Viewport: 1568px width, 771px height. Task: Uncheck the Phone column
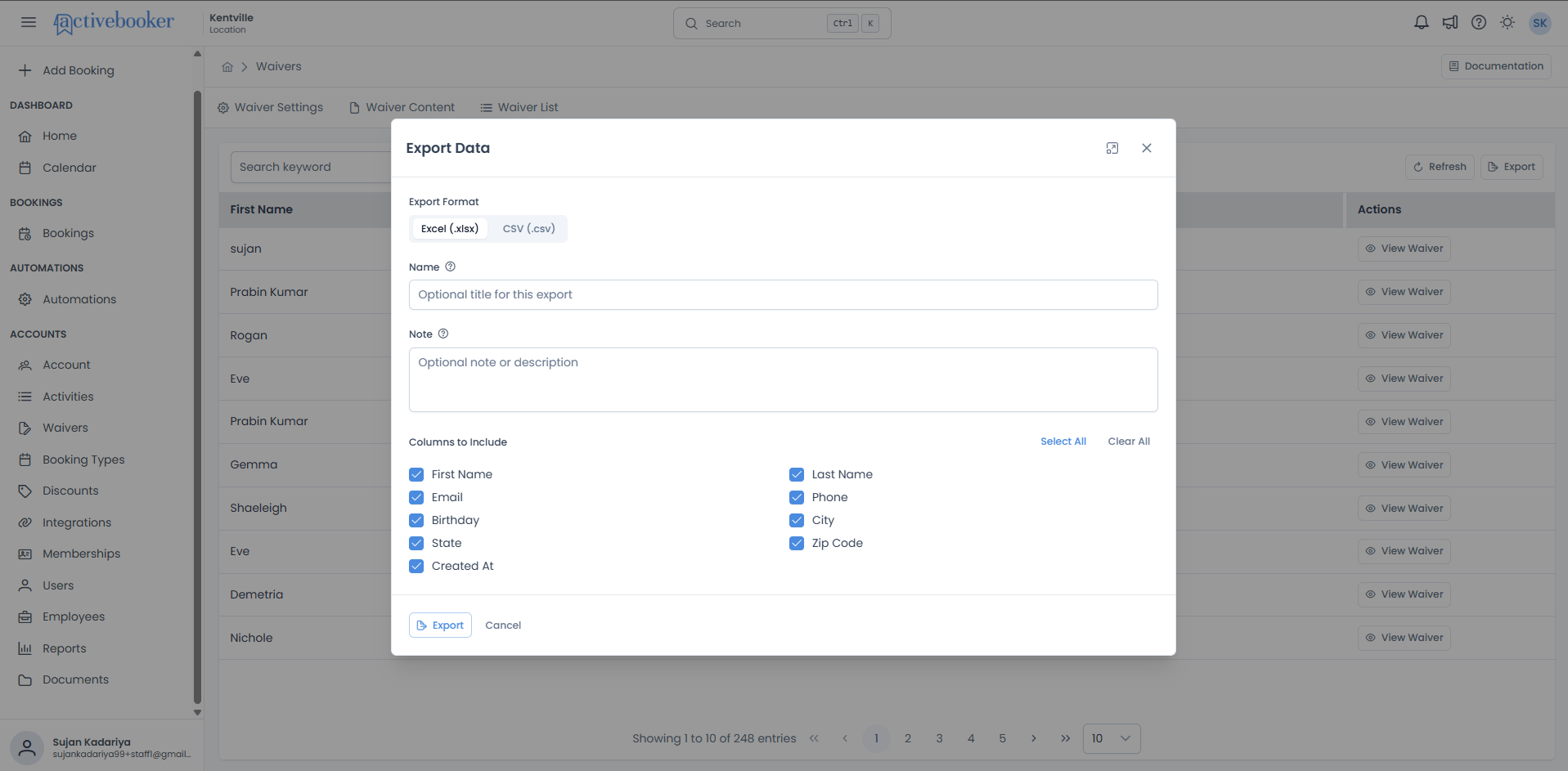(x=797, y=497)
